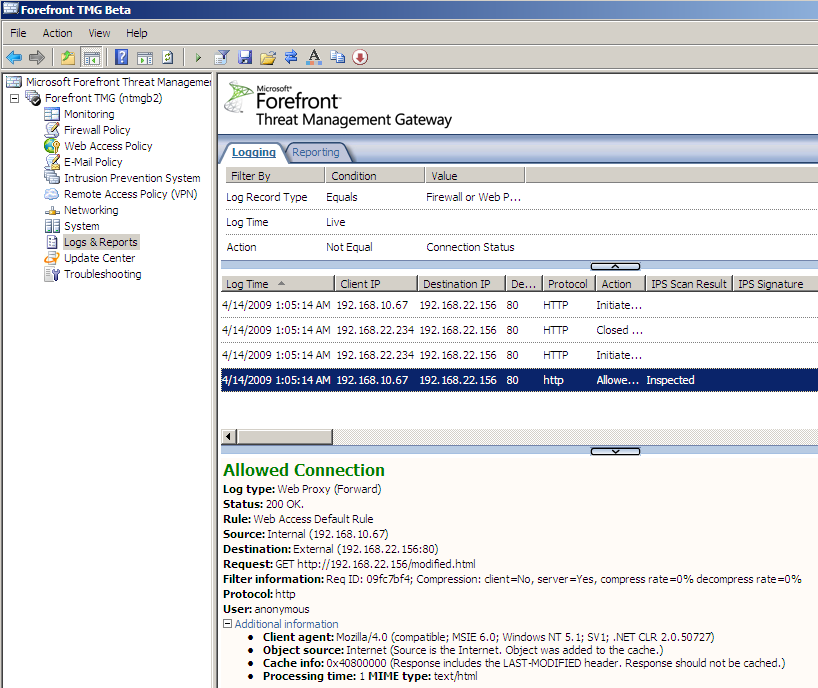Click the IPS Signature column header
Image resolution: width=818 pixels, height=688 pixels.
click(775, 284)
